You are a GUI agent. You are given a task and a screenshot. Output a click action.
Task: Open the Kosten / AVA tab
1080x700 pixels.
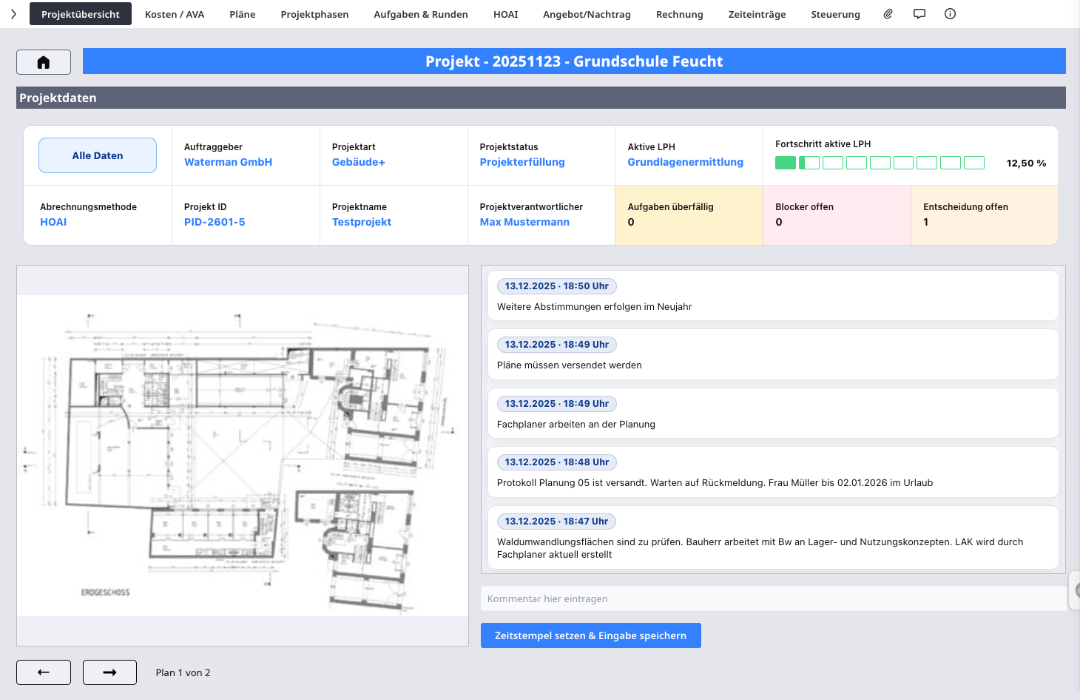click(x=174, y=14)
